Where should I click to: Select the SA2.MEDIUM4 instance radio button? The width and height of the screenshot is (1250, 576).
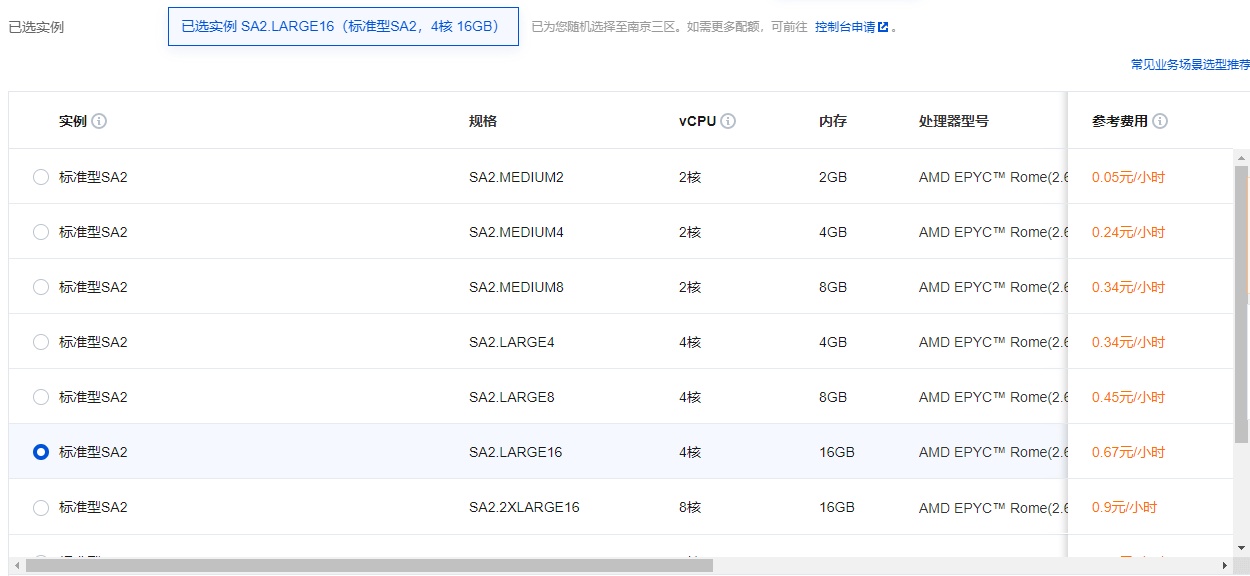tap(40, 231)
